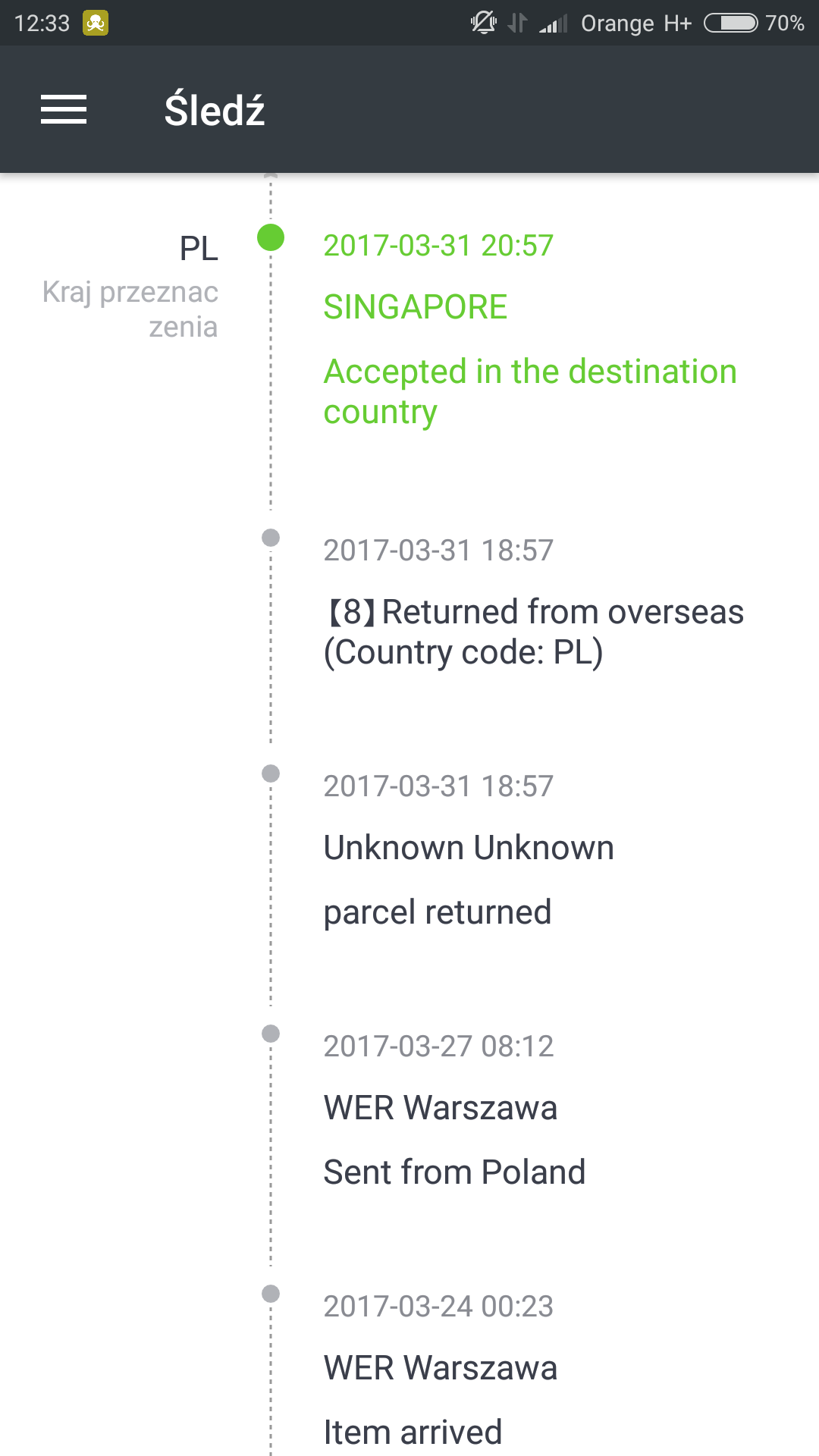The width and height of the screenshot is (819, 1456).
Task: Tap the signal strength bars icon
Action: [x=554, y=24]
